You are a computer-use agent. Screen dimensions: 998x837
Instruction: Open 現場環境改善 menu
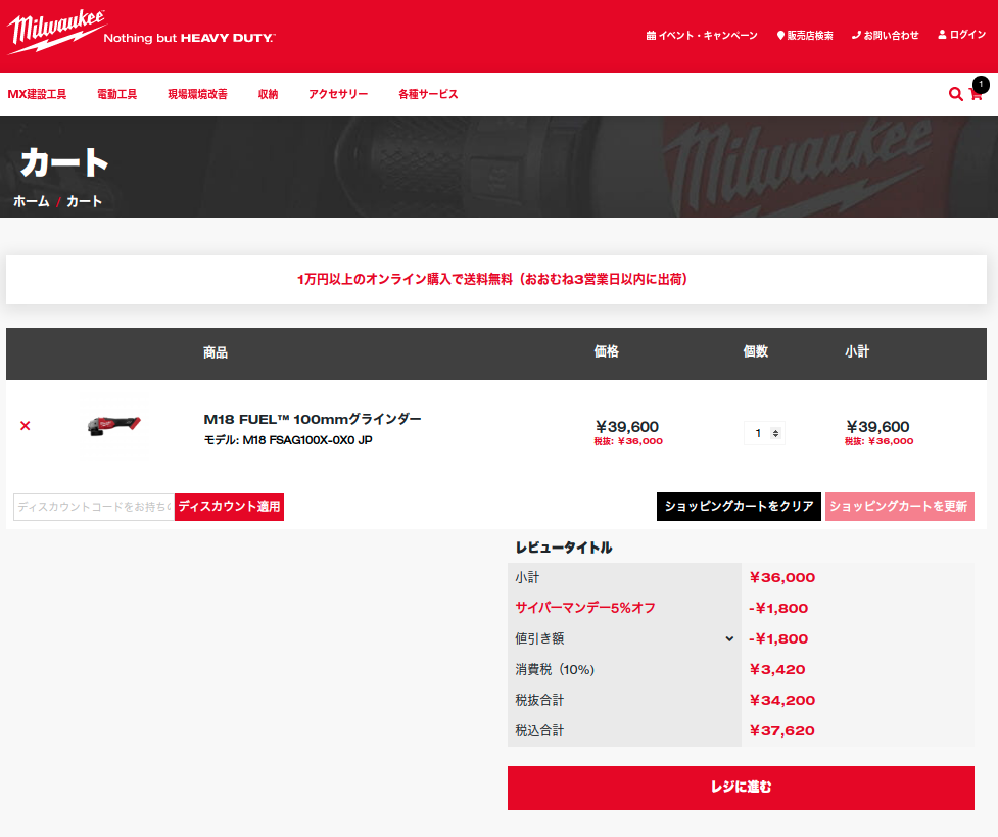pos(197,94)
